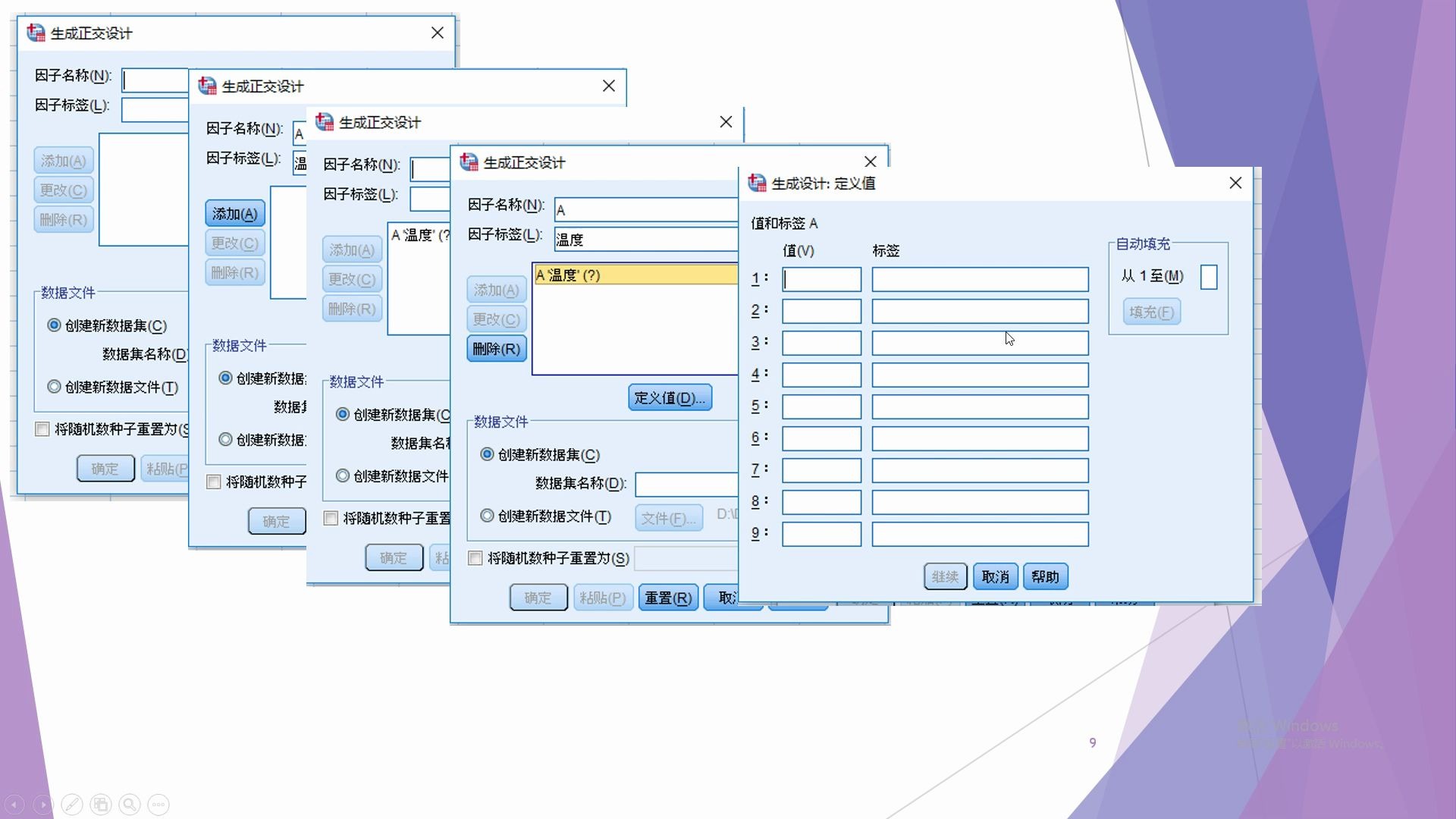Click 确定 in fourth dialog
The image size is (1456, 819).
pos(538,598)
